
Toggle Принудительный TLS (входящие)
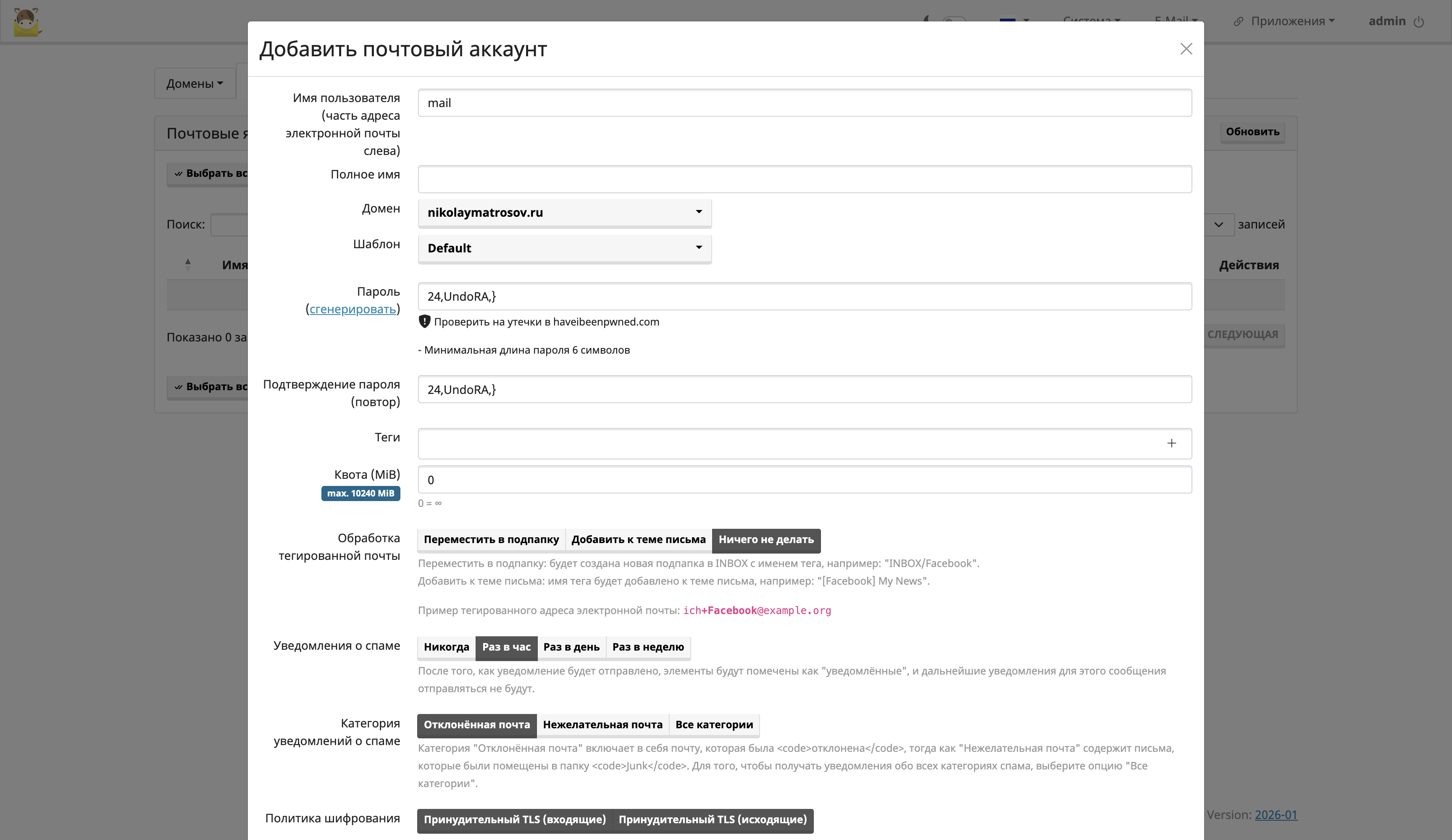(515, 819)
